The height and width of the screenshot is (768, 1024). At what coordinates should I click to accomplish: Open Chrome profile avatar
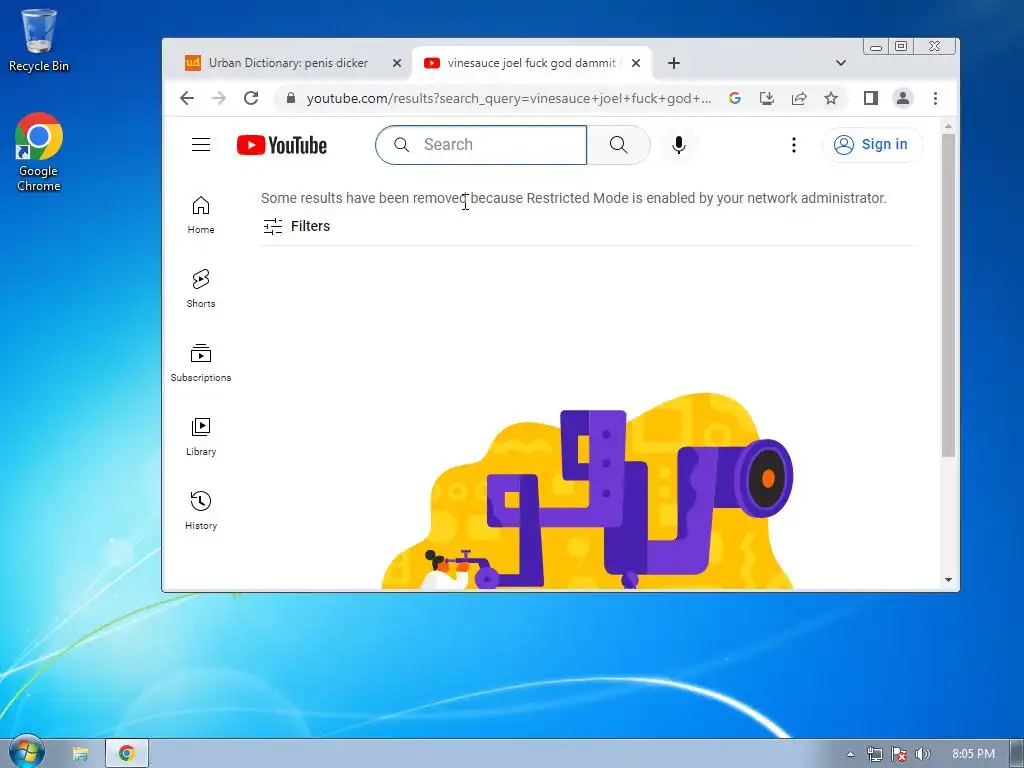(x=903, y=98)
